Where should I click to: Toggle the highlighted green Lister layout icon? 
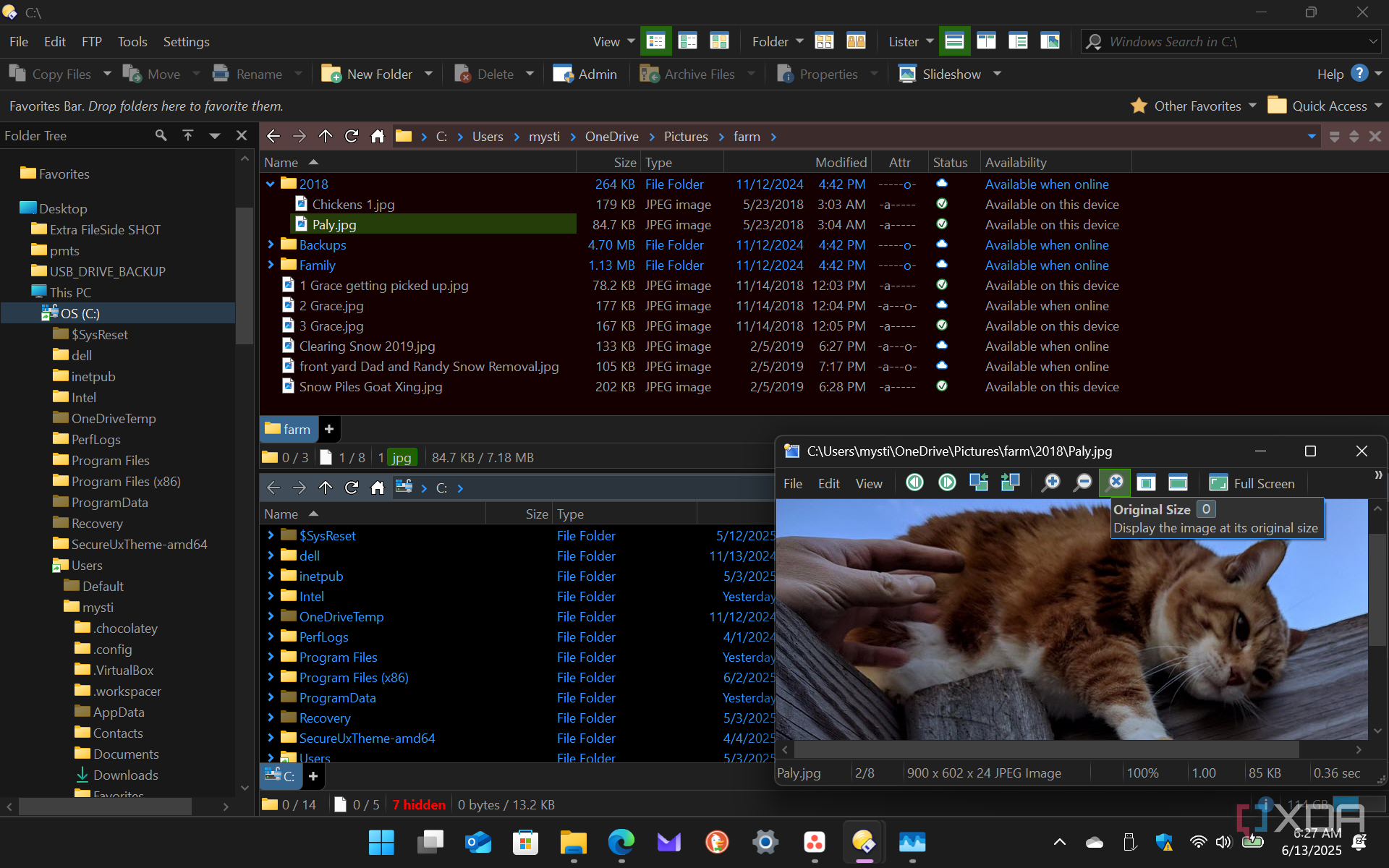pyautogui.click(x=954, y=41)
